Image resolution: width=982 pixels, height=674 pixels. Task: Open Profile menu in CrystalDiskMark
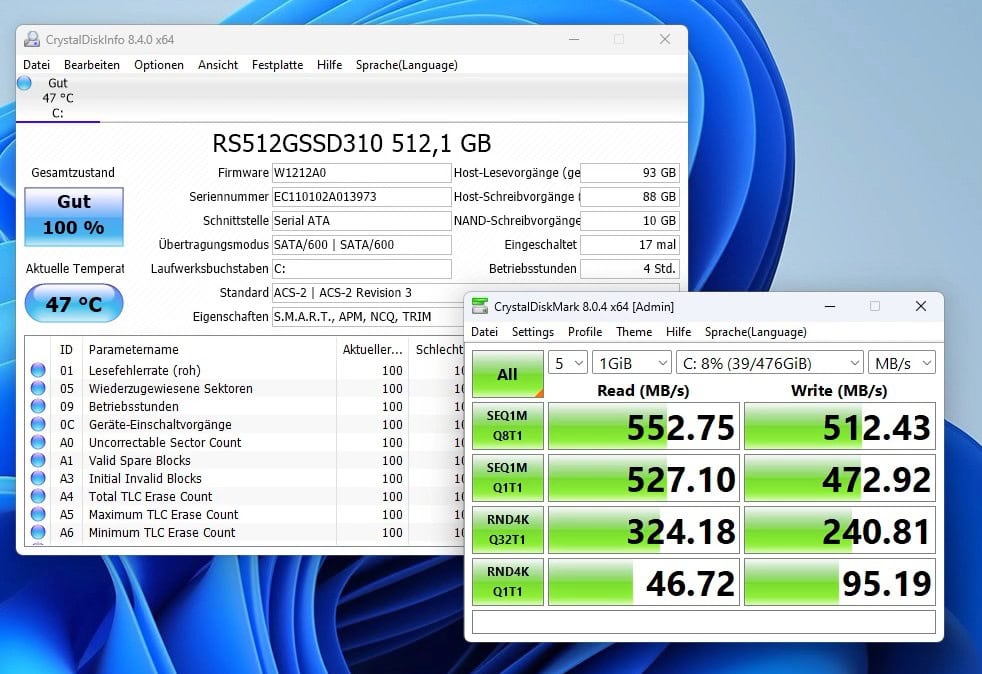[585, 331]
